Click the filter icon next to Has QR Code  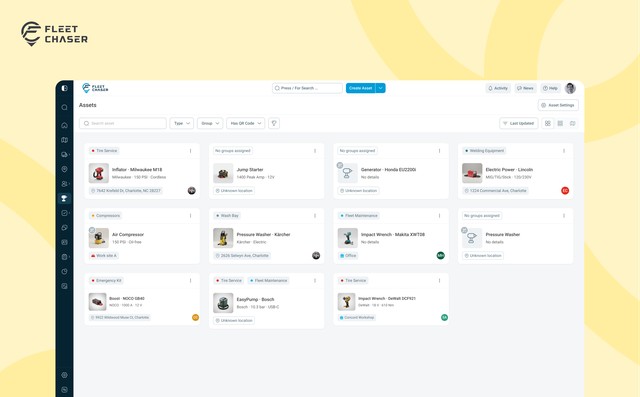pos(274,123)
